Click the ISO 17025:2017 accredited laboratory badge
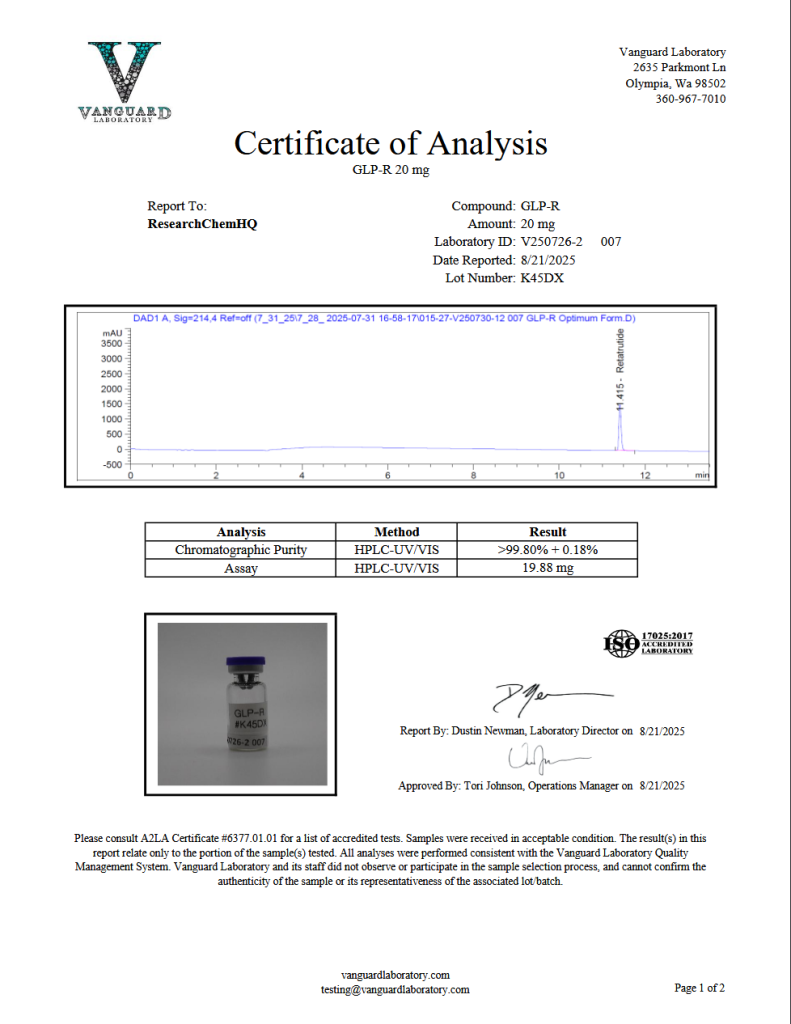 (x=648, y=643)
